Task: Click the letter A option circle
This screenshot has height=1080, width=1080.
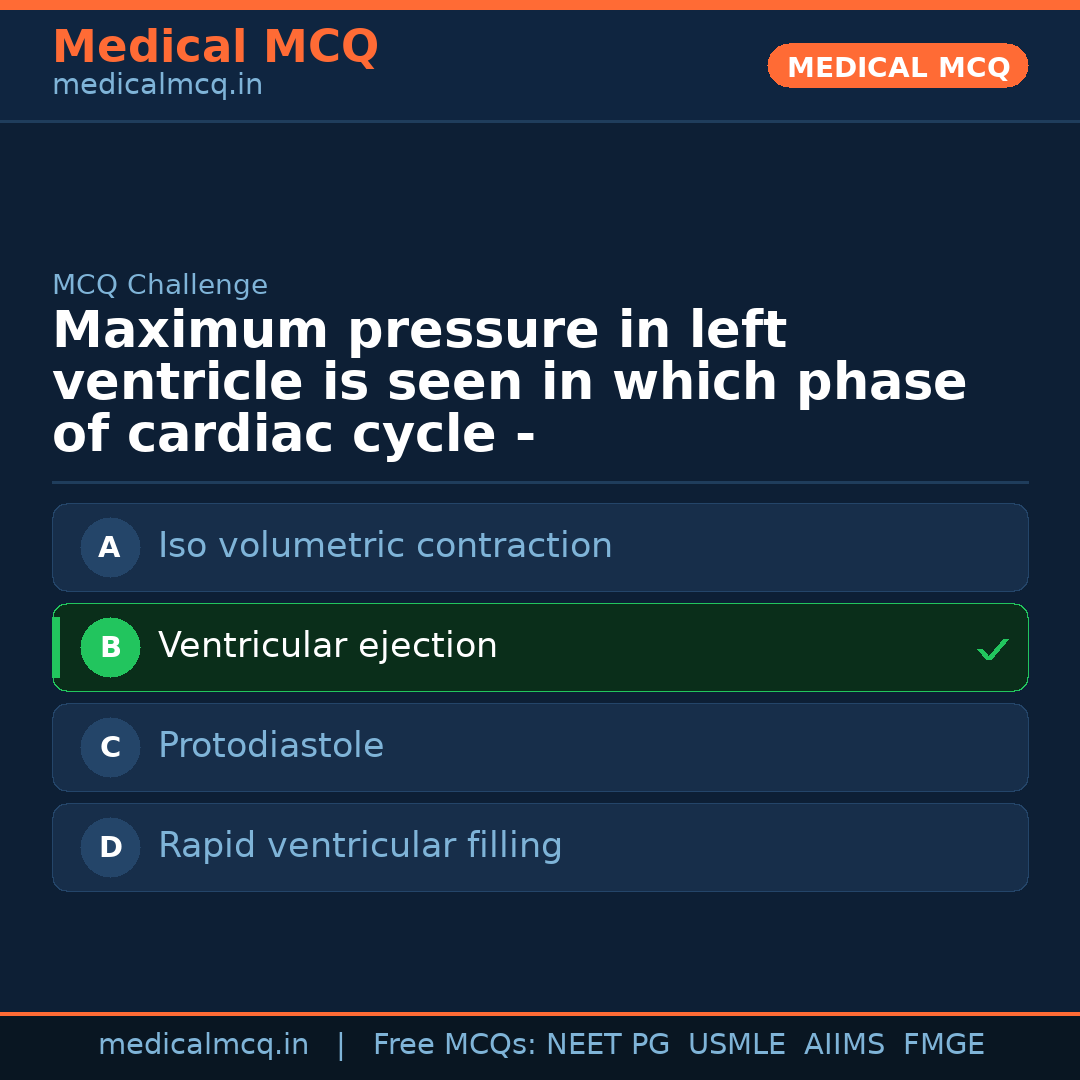Action: [110, 547]
